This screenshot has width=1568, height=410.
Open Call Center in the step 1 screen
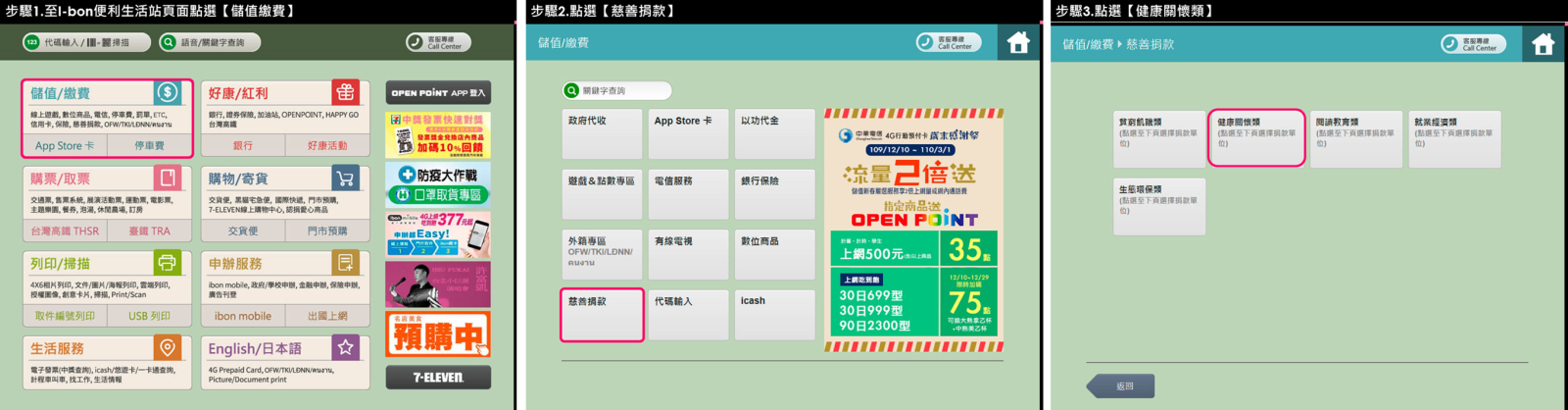(x=438, y=42)
